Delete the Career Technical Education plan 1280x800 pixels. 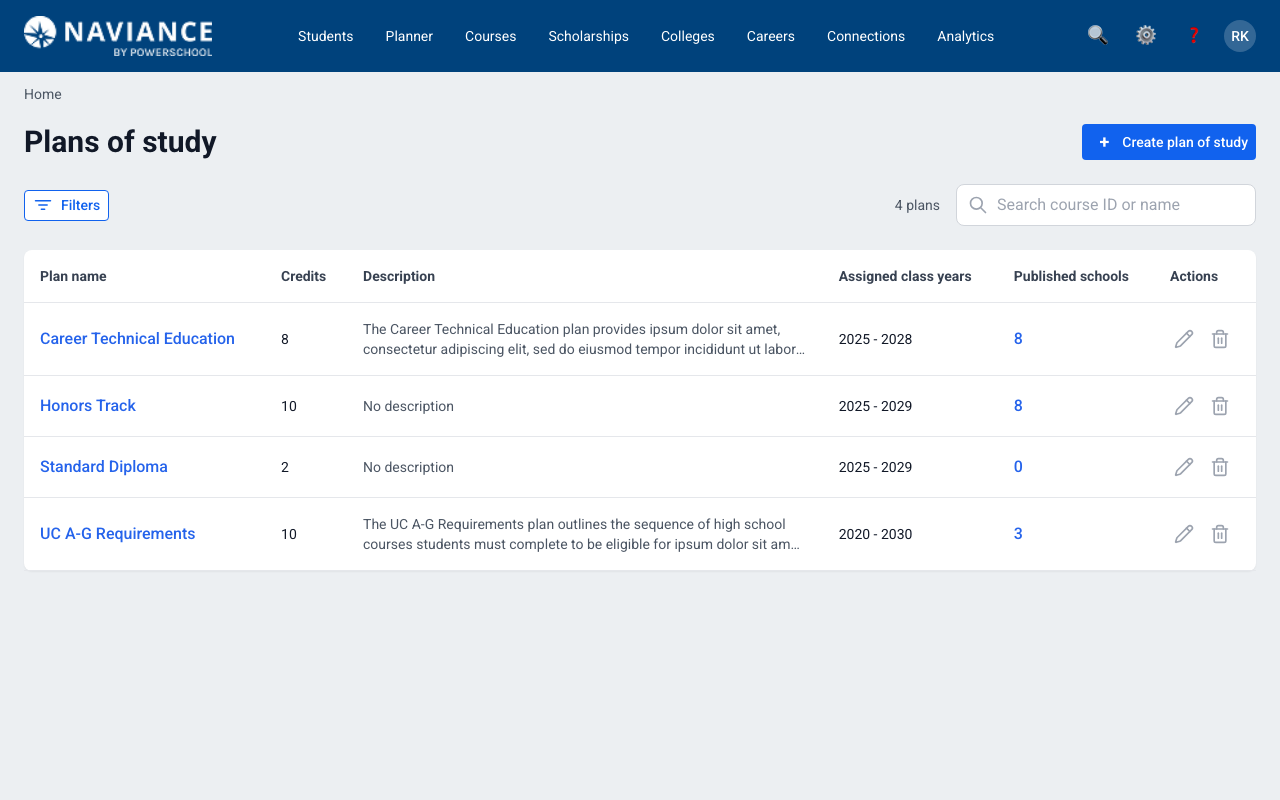coord(1220,338)
